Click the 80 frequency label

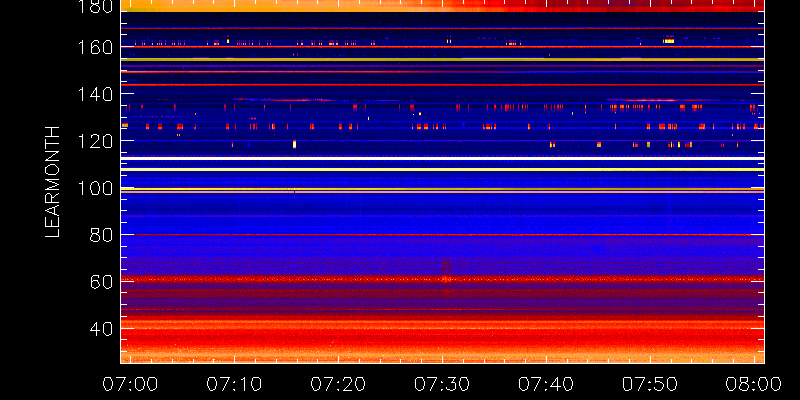point(101,235)
